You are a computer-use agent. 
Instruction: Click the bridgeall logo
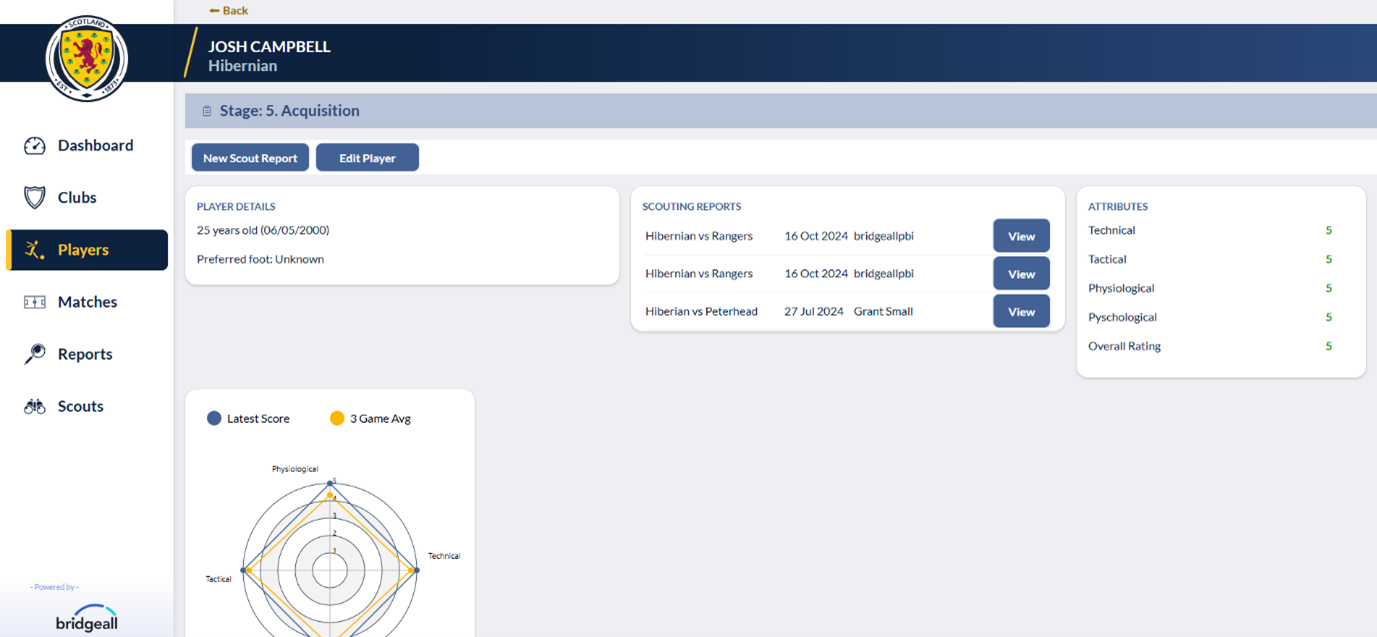click(87, 618)
